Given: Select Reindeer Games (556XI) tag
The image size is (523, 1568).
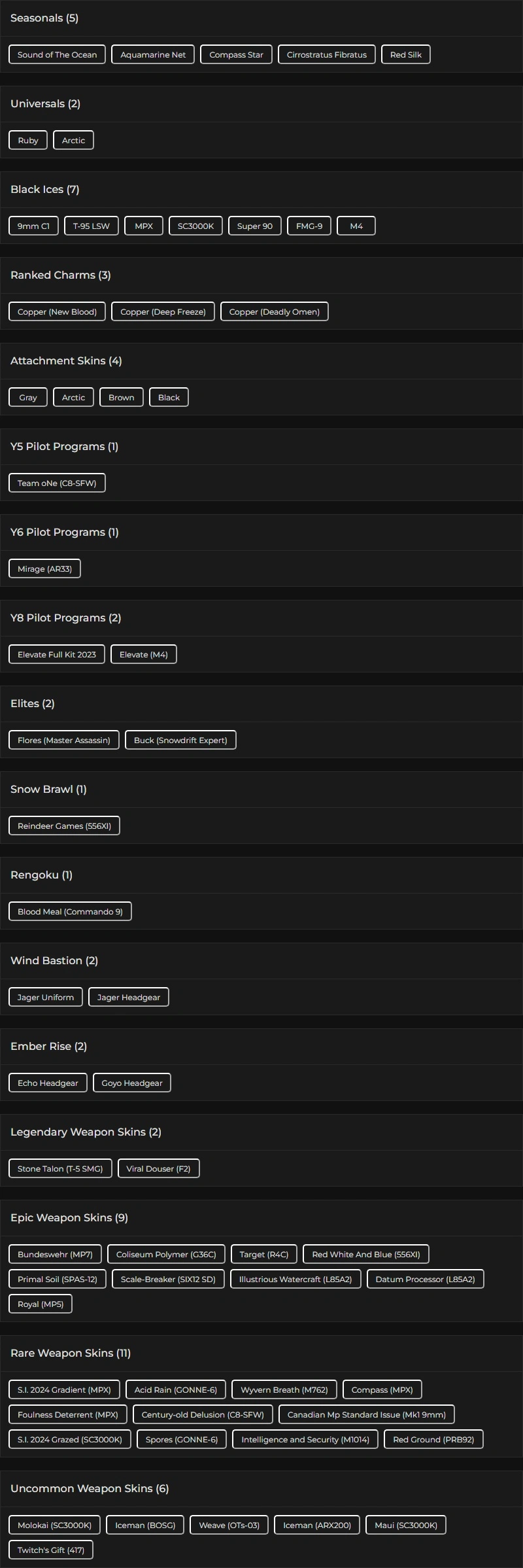Looking at the screenshot, I should click(x=64, y=826).
